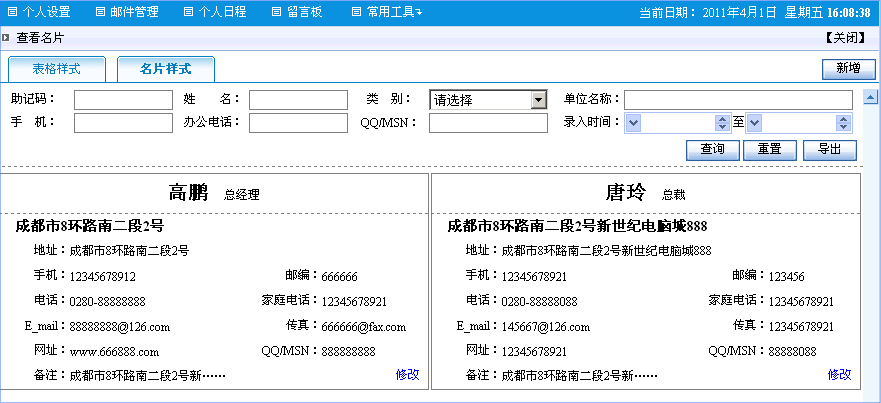Click the postcode 666666
This screenshot has width=881, height=403.
coord(339,277)
